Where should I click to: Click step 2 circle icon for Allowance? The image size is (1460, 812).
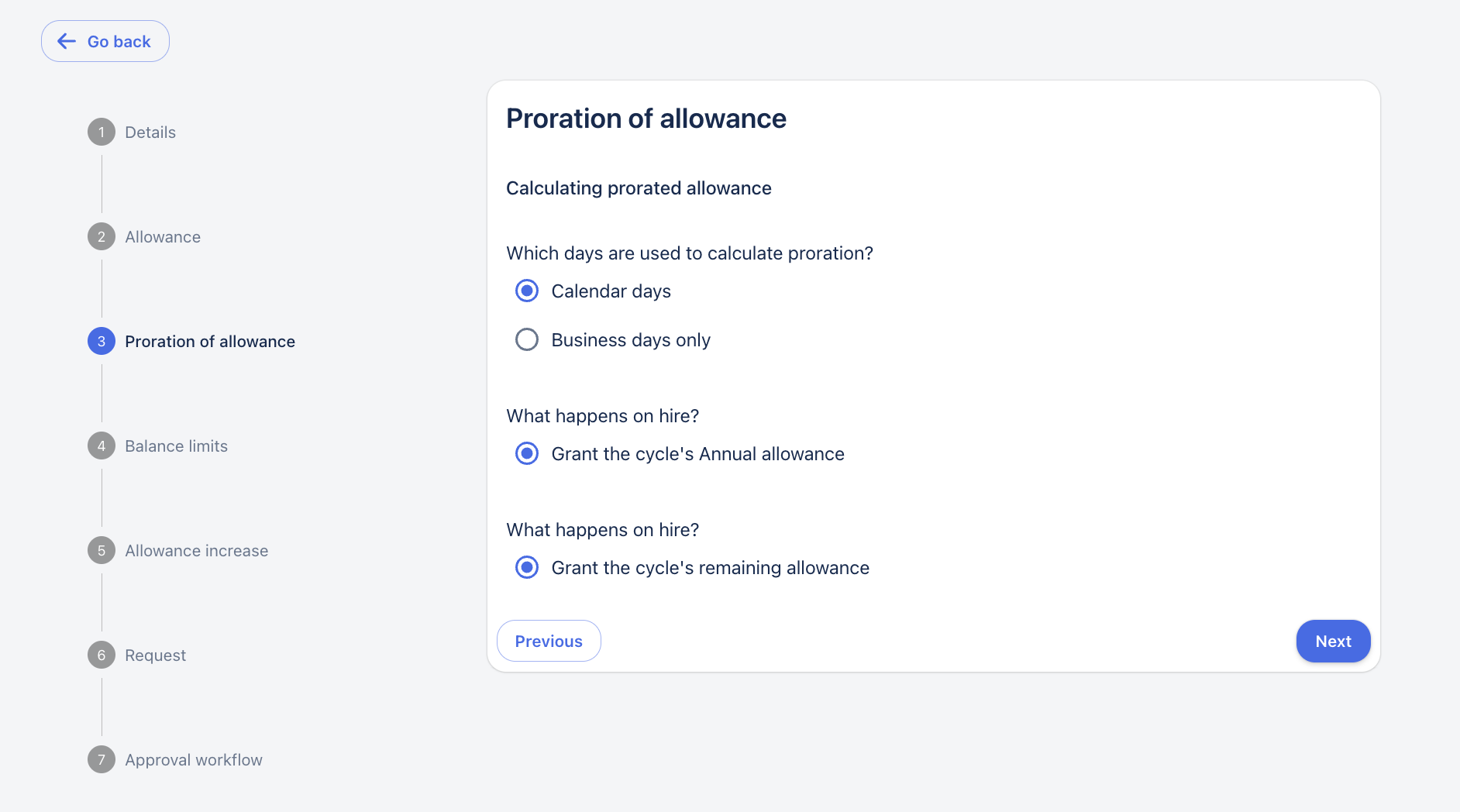coord(102,237)
